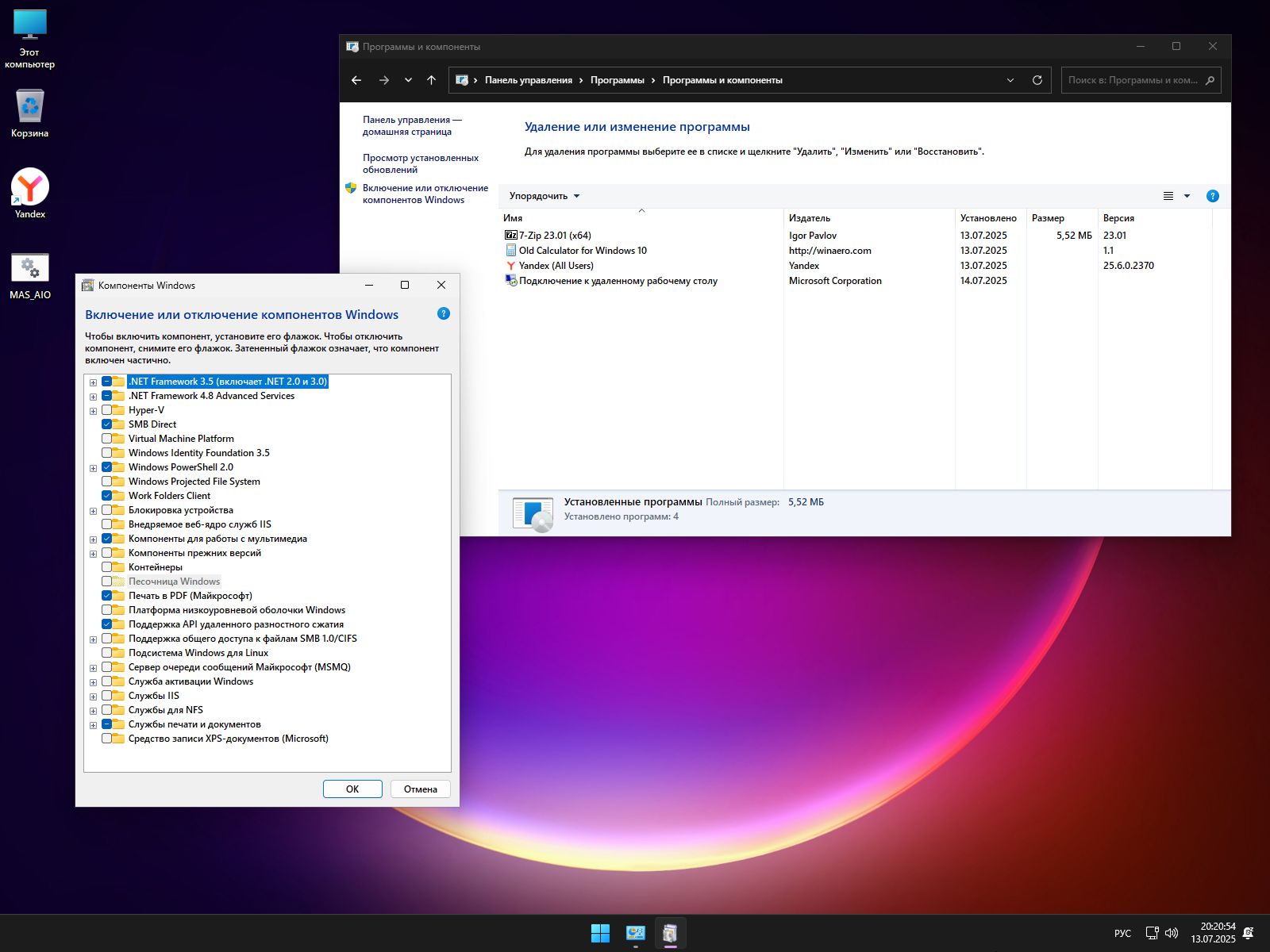
Task: Uncheck Печать в PDF (Майкрософт)
Action: [106, 596]
